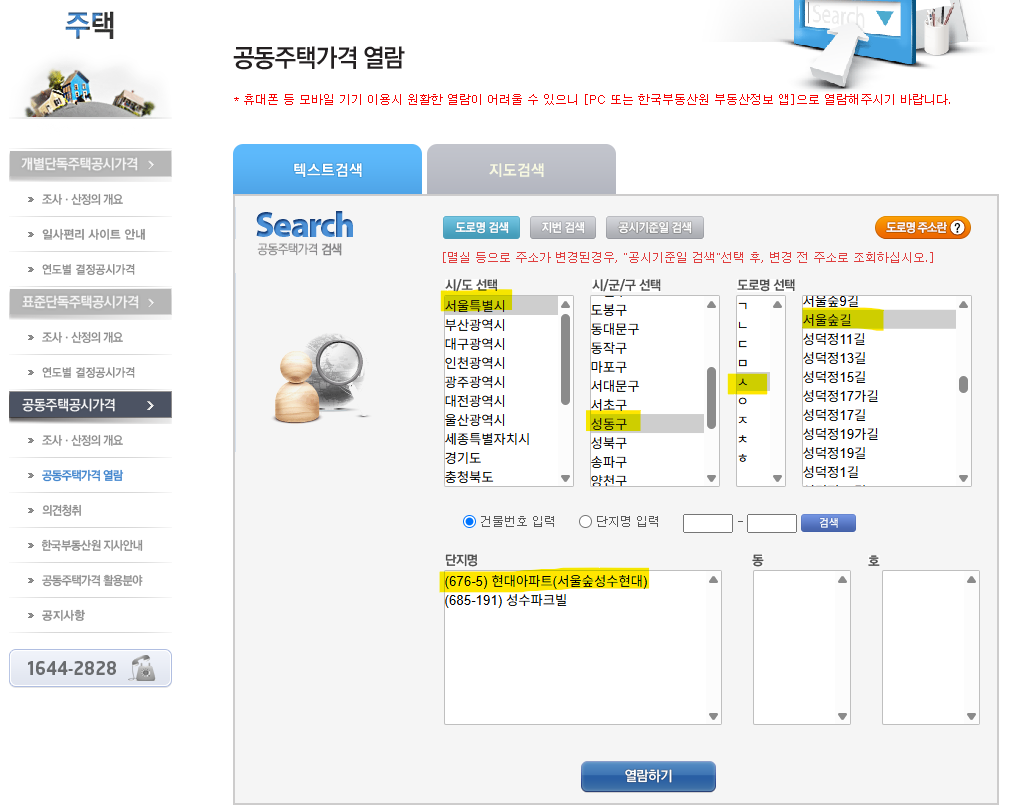Click the 주택 house logo at top left
This screenshot has width=1009, height=811.
(x=88, y=25)
